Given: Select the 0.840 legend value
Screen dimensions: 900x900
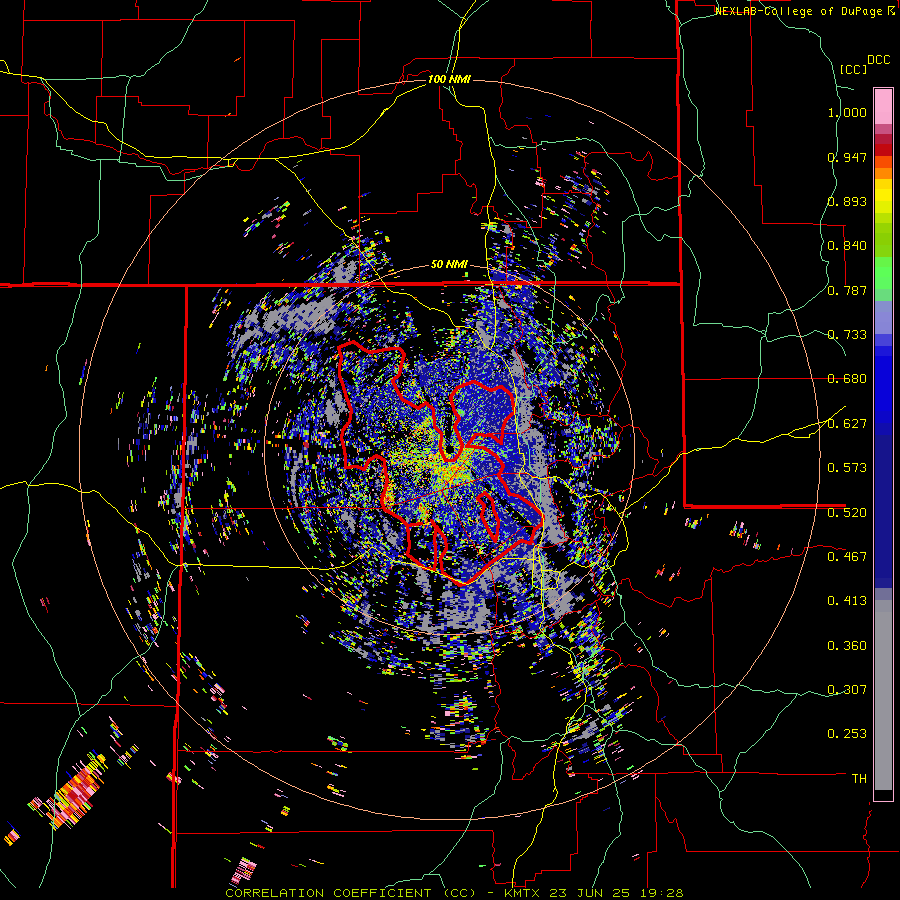Looking at the screenshot, I should coord(847,246).
